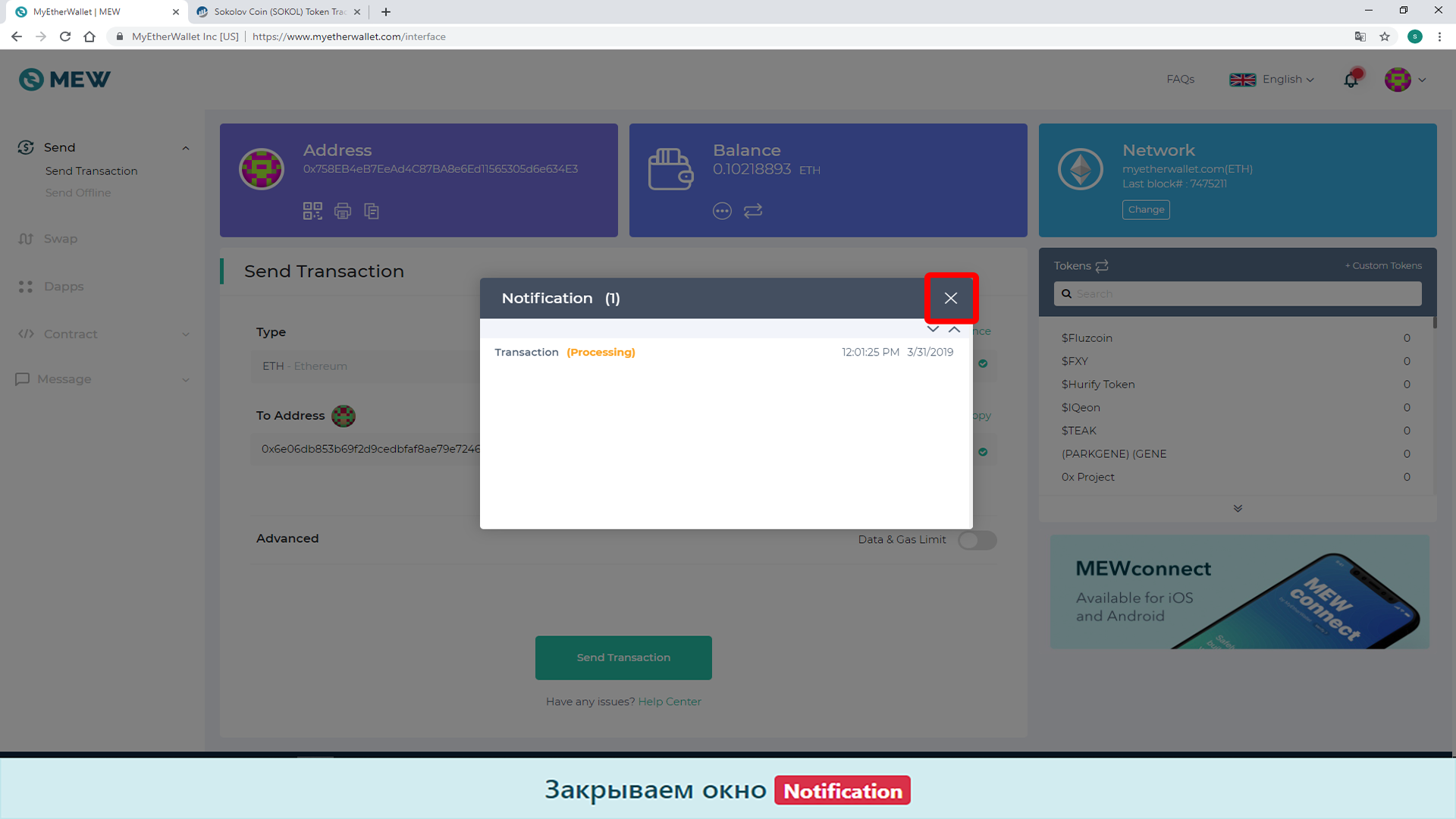This screenshot has width=1456, height=819.
Task: Go back in browser history
Action: pyautogui.click(x=17, y=36)
